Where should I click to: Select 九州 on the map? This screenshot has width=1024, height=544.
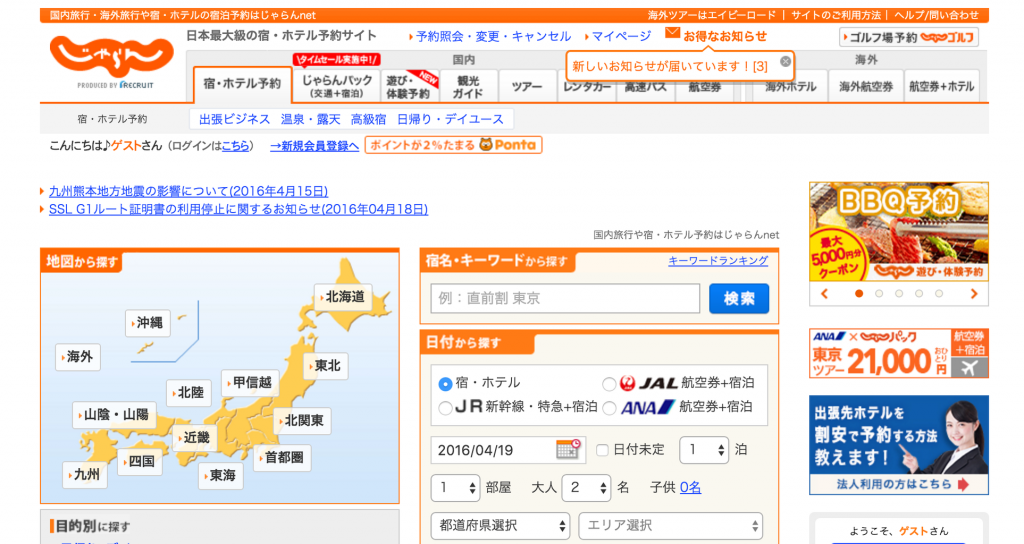click(x=85, y=475)
